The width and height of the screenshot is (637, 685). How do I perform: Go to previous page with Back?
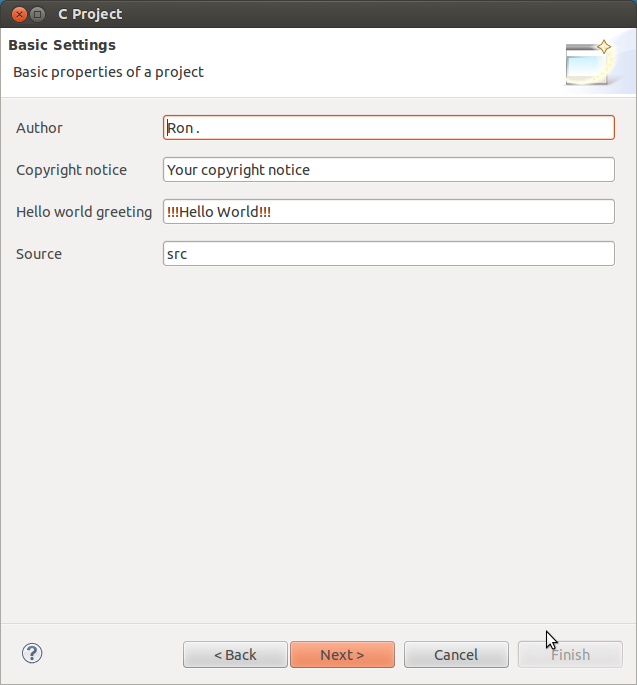tap(235, 655)
